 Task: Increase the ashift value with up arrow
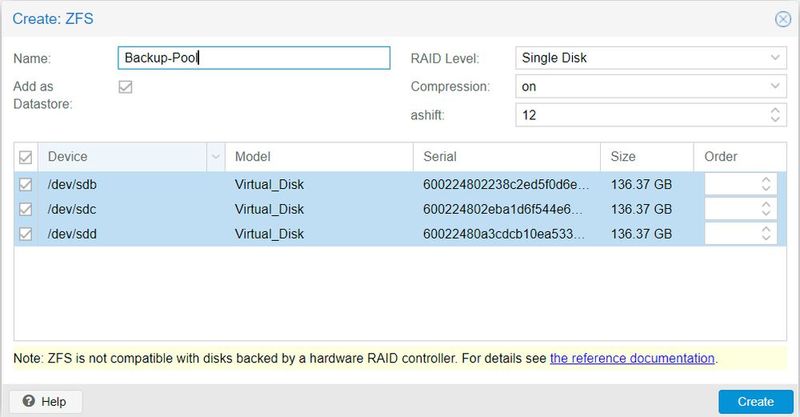775,110
